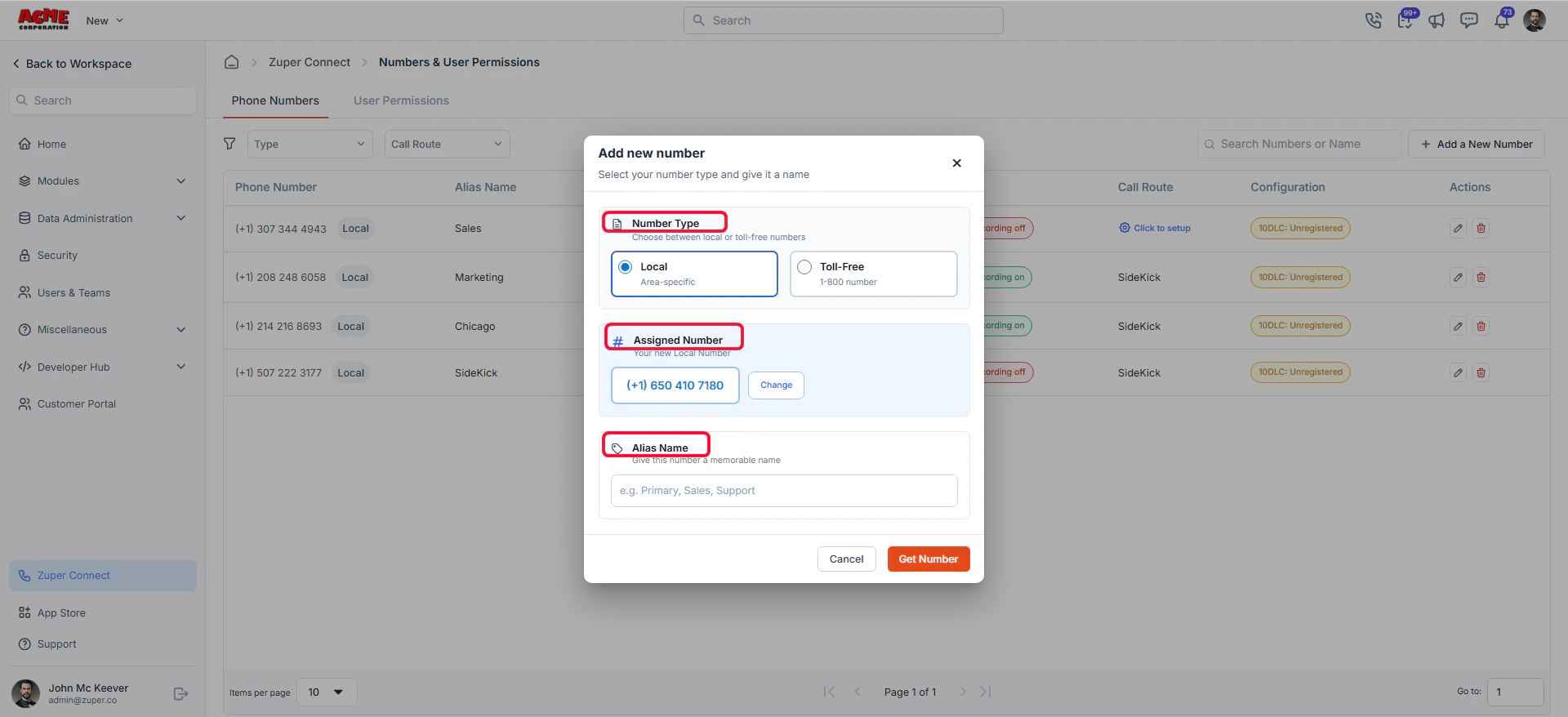Open the announcements megaphone icon
This screenshot has height=717, width=1568.
click(1437, 20)
